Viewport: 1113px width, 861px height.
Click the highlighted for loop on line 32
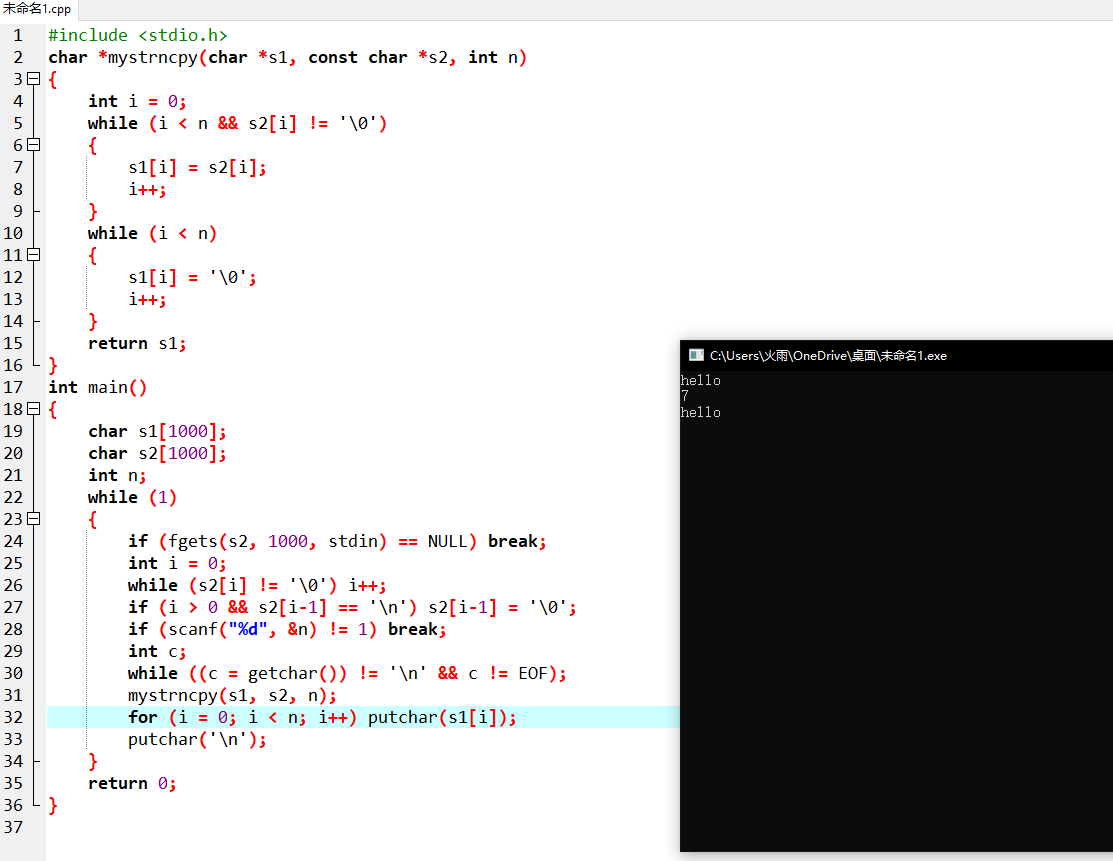pos(322,718)
